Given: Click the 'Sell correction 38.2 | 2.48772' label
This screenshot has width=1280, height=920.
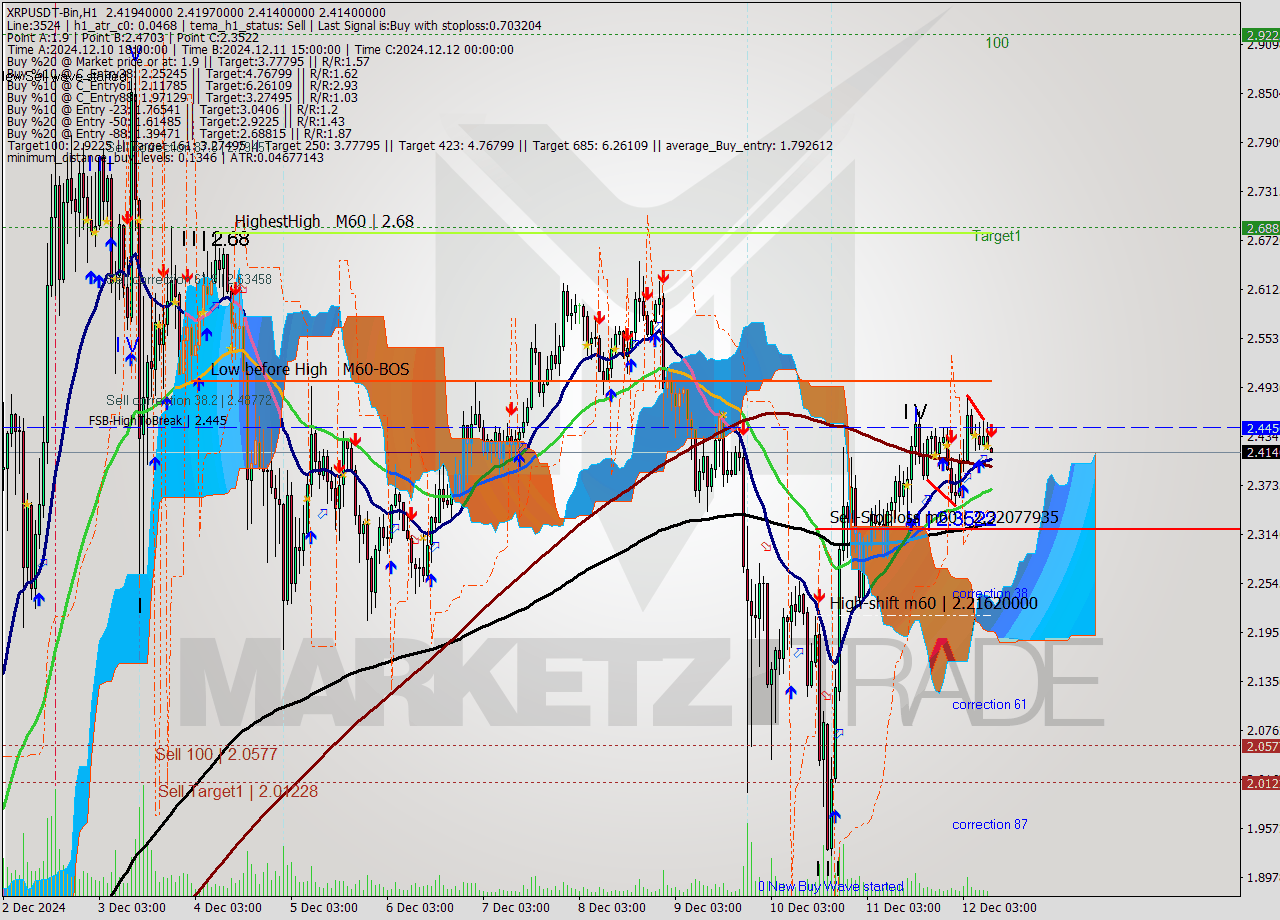Looking at the screenshot, I should [x=189, y=400].
